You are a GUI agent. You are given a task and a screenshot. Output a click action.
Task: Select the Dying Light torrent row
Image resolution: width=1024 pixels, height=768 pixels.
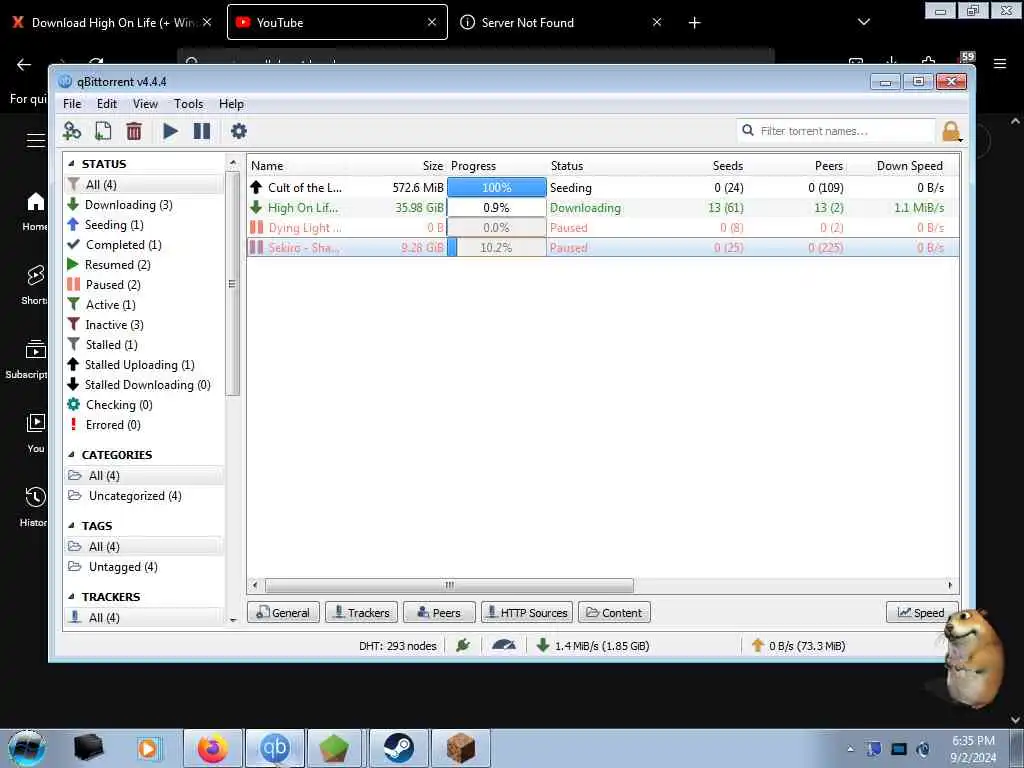coord(603,227)
